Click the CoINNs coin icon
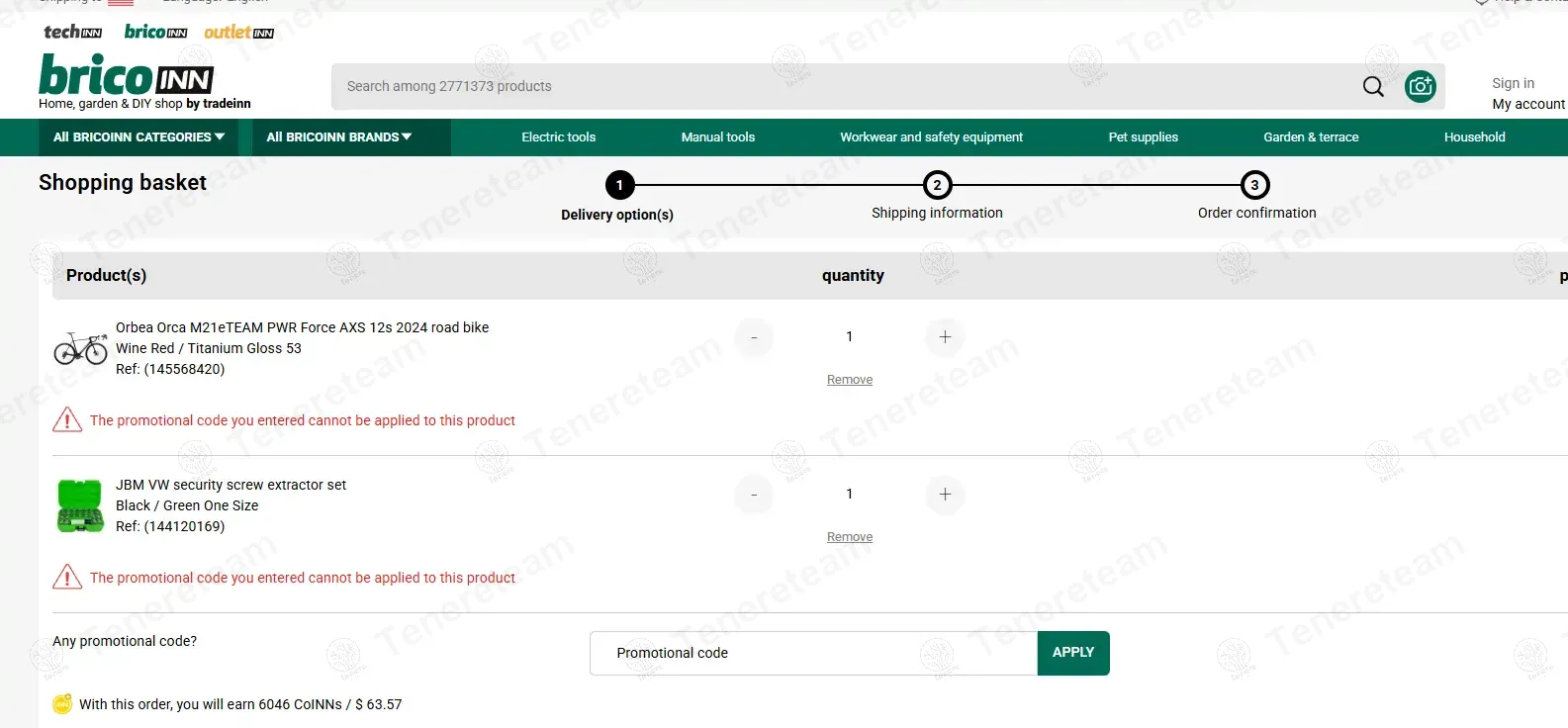Viewport: 1568px width, 728px height. (x=62, y=704)
